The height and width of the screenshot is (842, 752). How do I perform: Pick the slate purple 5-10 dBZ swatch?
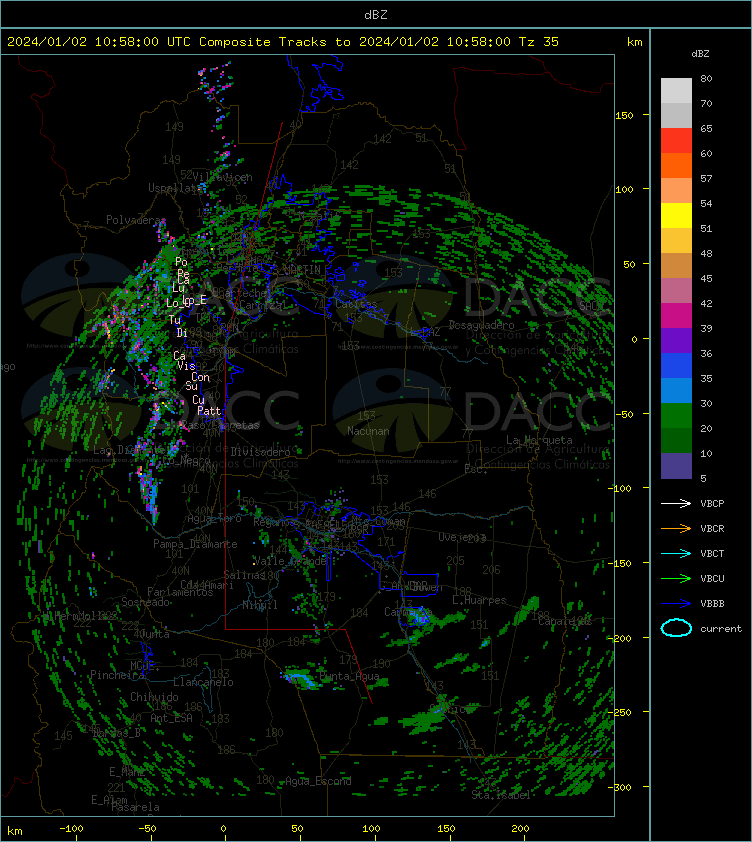[x=676, y=466]
